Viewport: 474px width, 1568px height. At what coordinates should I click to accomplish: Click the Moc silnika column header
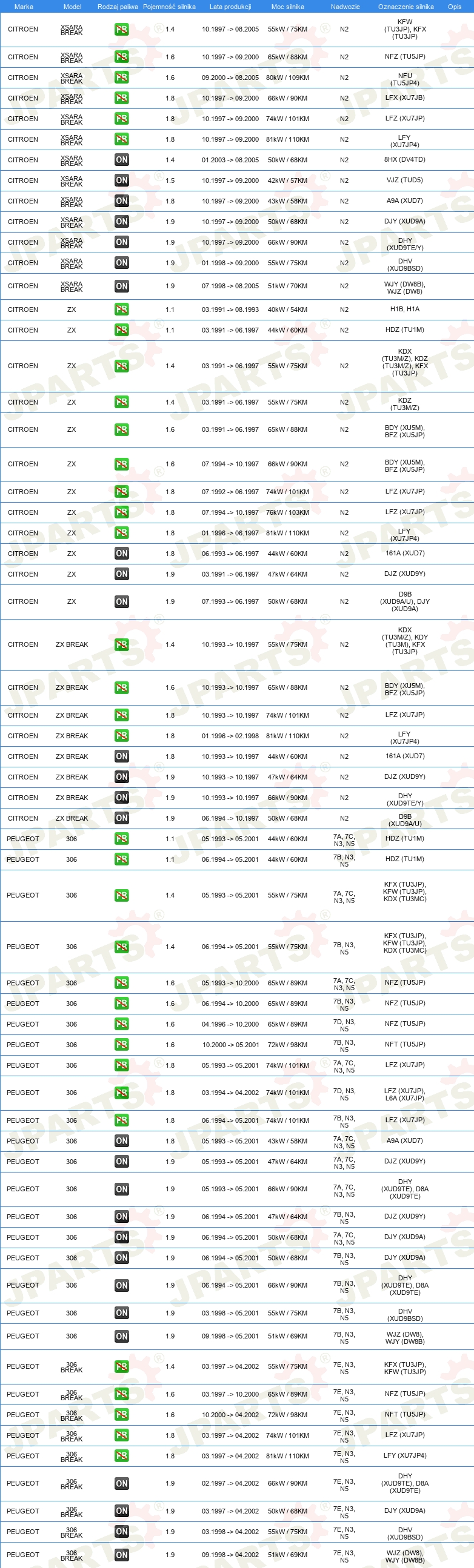pos(287,7)
